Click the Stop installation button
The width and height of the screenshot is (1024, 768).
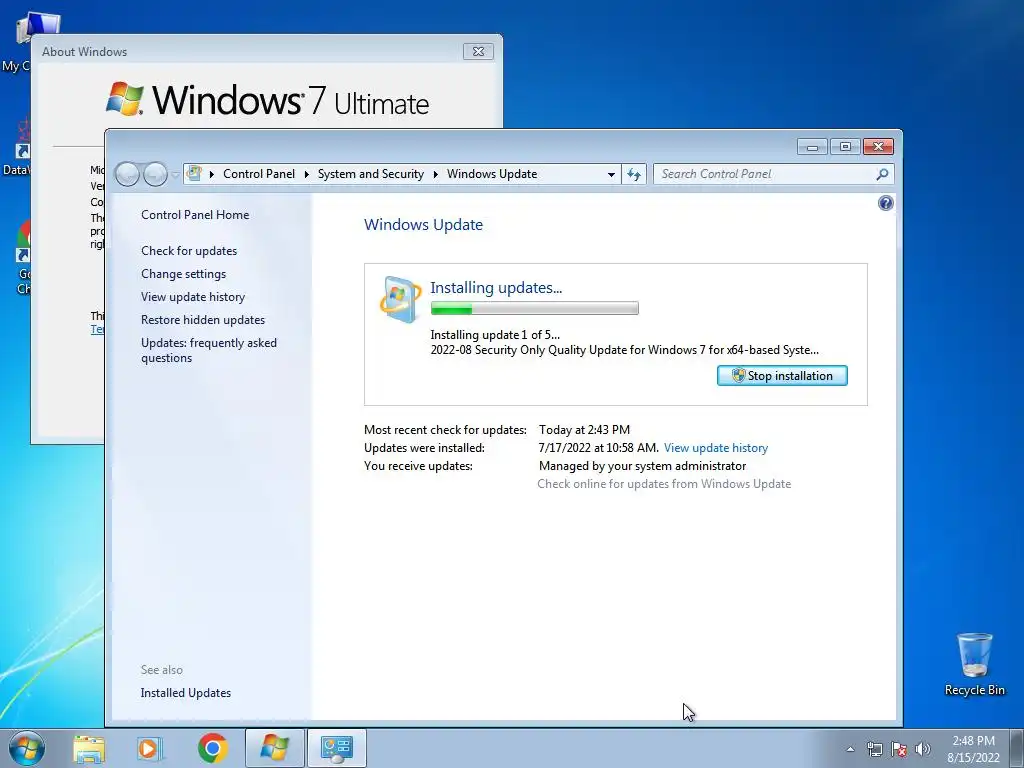782,376
